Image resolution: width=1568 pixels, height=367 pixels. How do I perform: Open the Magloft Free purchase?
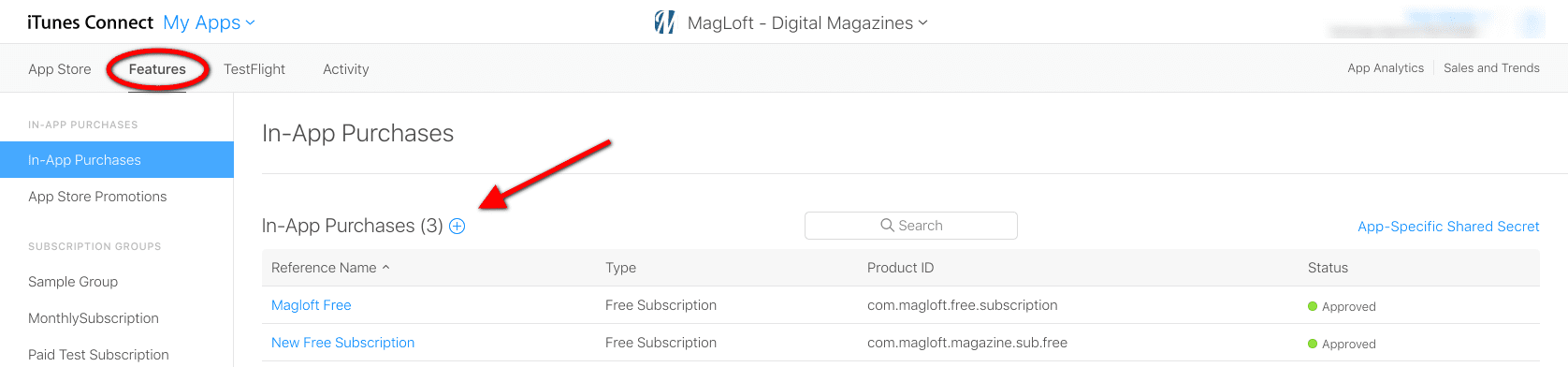[312, 305]
